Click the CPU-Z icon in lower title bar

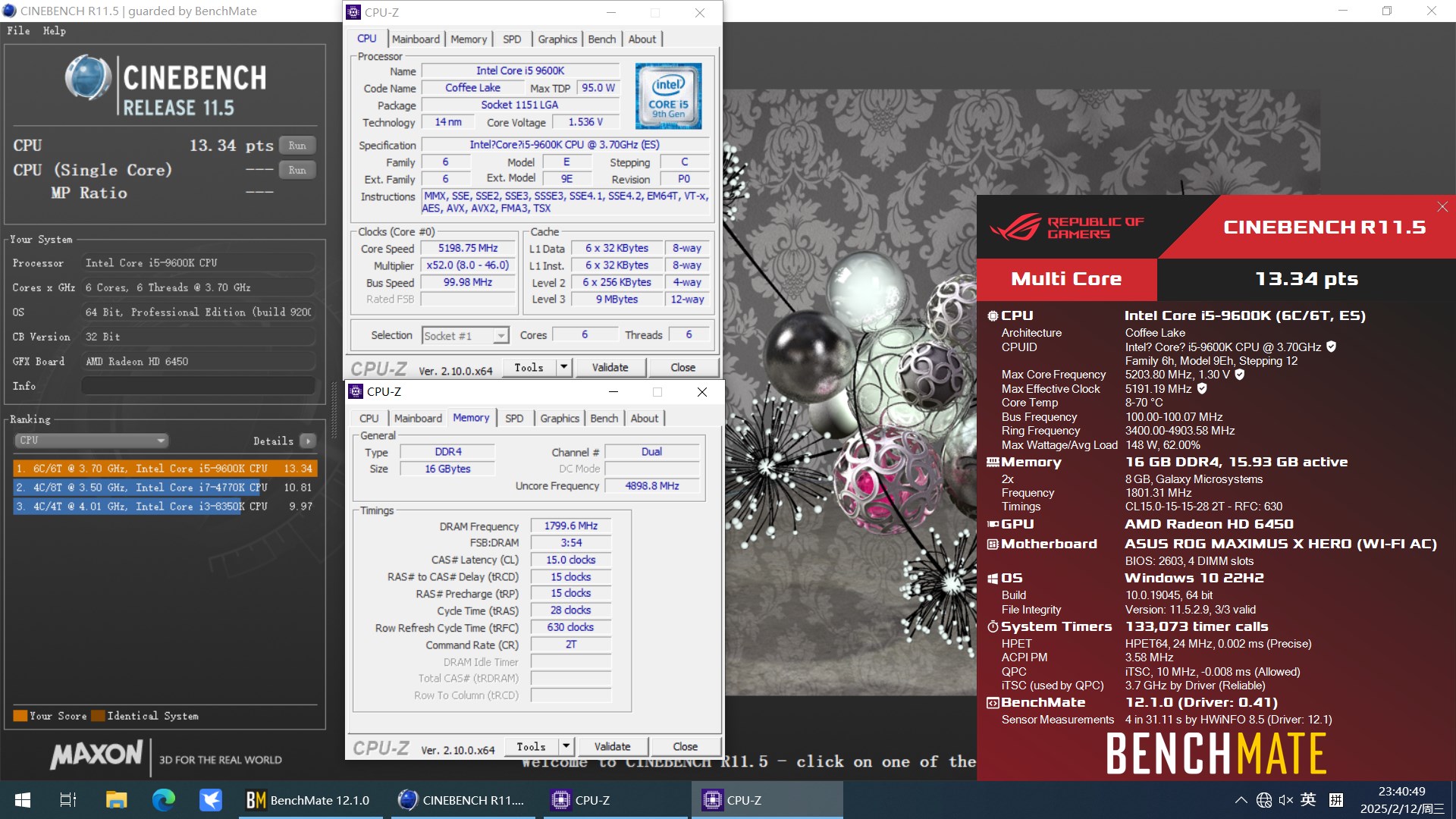coord(356,391)
